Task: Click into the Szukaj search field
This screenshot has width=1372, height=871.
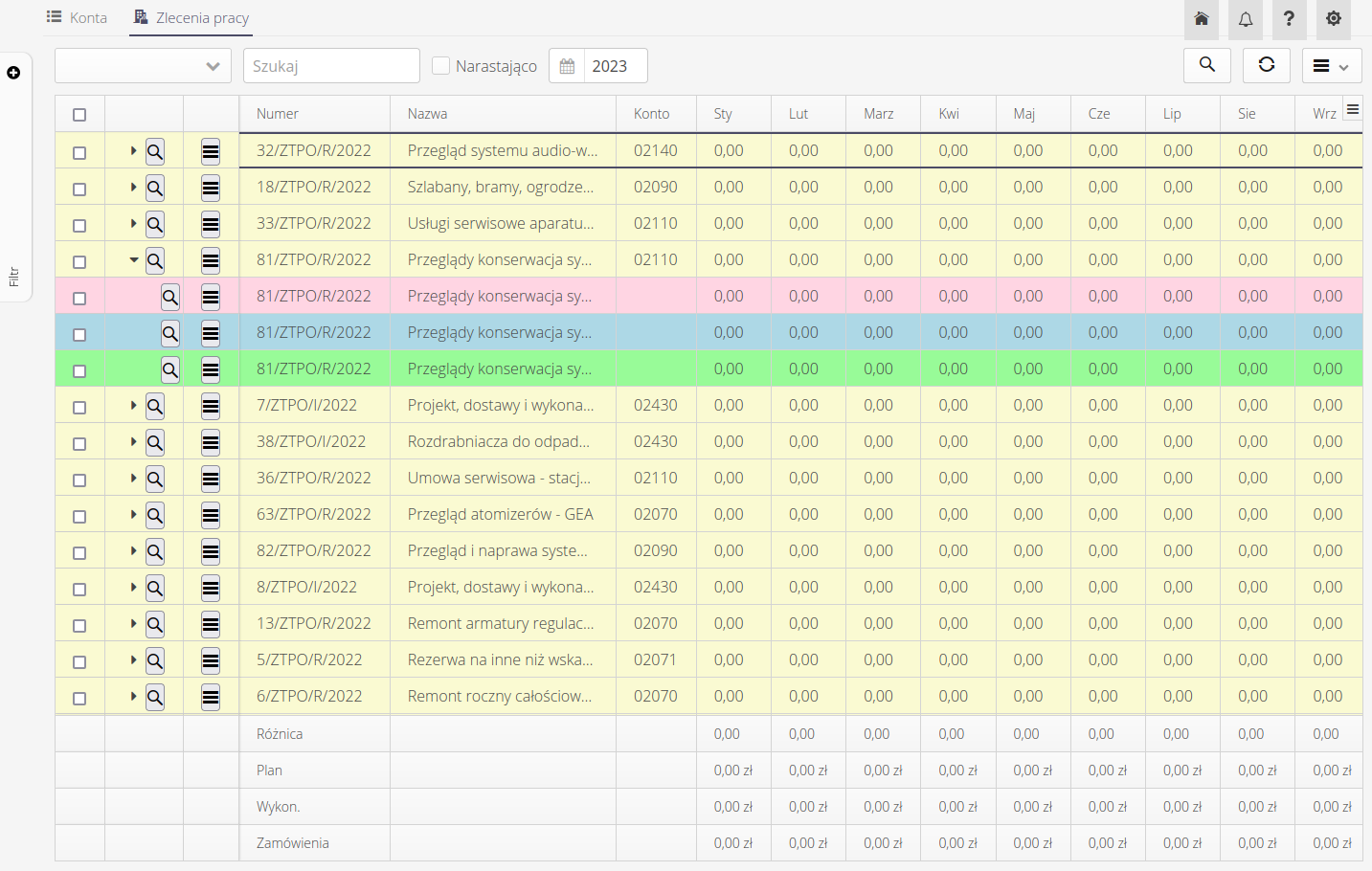Action: pyautogui.click(x=331, y=66)
